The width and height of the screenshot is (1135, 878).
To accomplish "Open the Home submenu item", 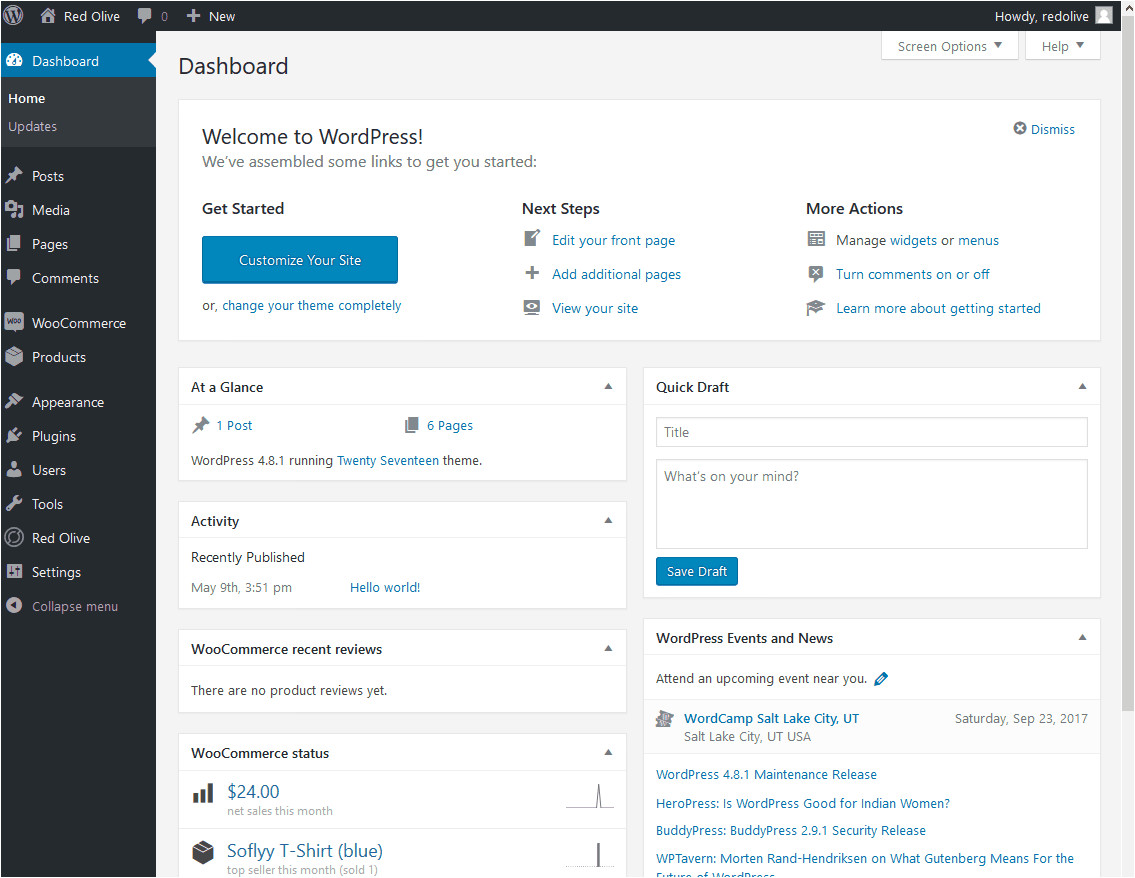I will pyautogui.click(x=27, y=98).
